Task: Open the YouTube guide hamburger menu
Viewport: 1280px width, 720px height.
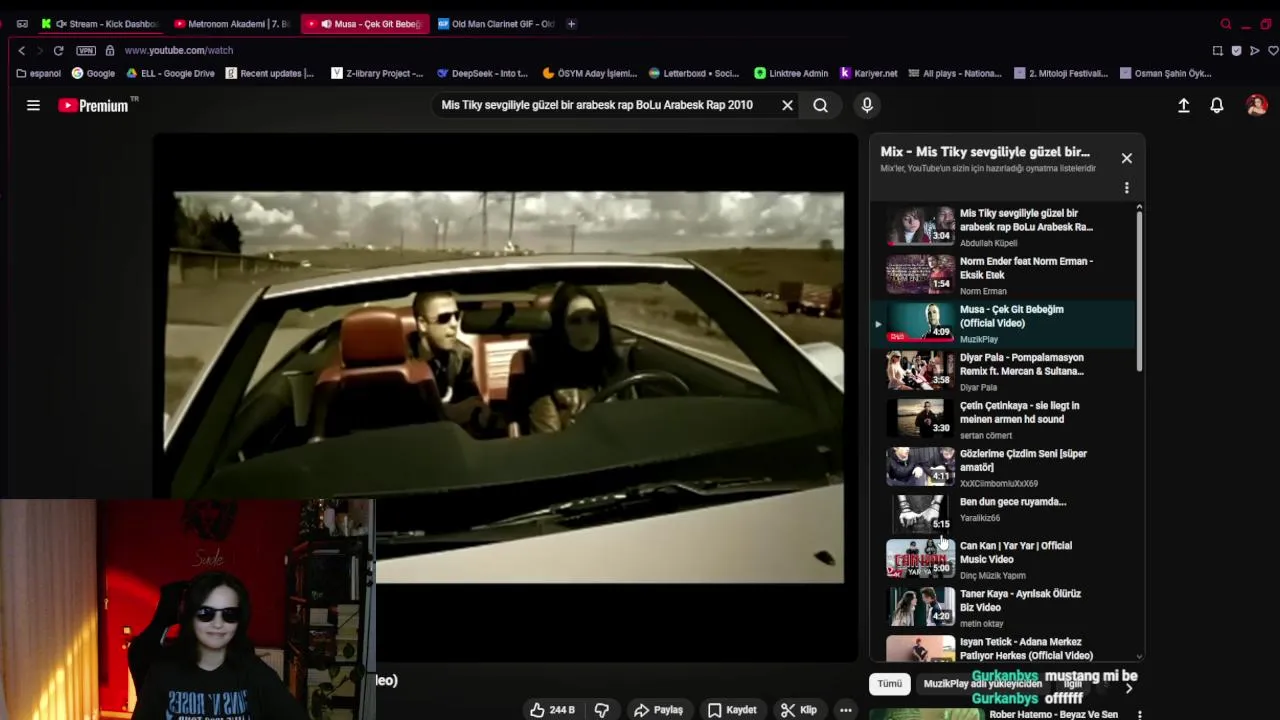Action: click(x=33, y=105)
